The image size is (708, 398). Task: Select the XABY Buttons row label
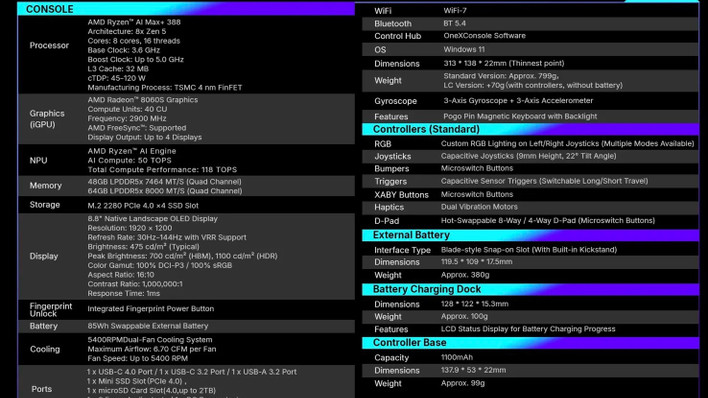[x=401, y=195]
